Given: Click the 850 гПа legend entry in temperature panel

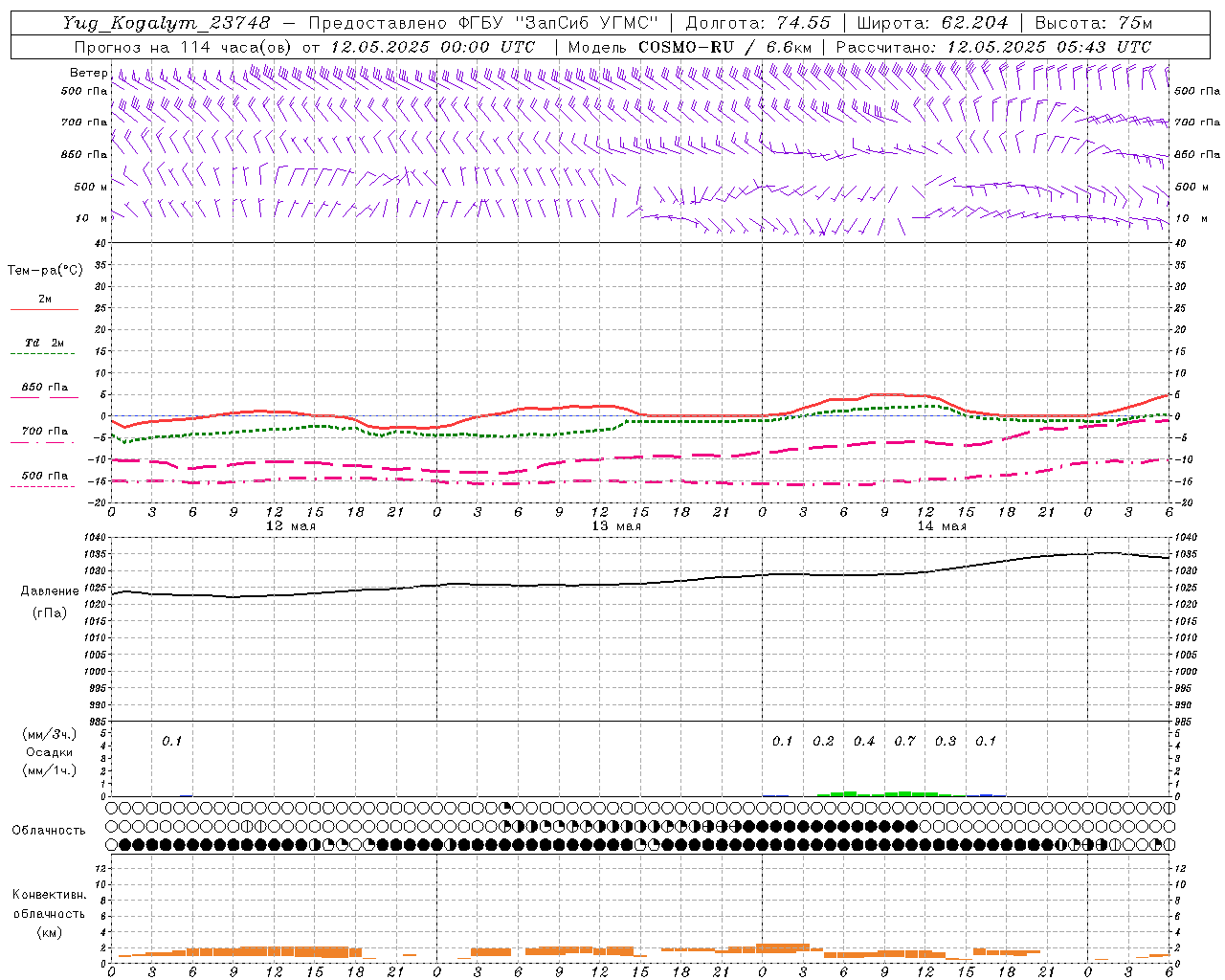Looking at the screenshot, I should coord(45,388).
